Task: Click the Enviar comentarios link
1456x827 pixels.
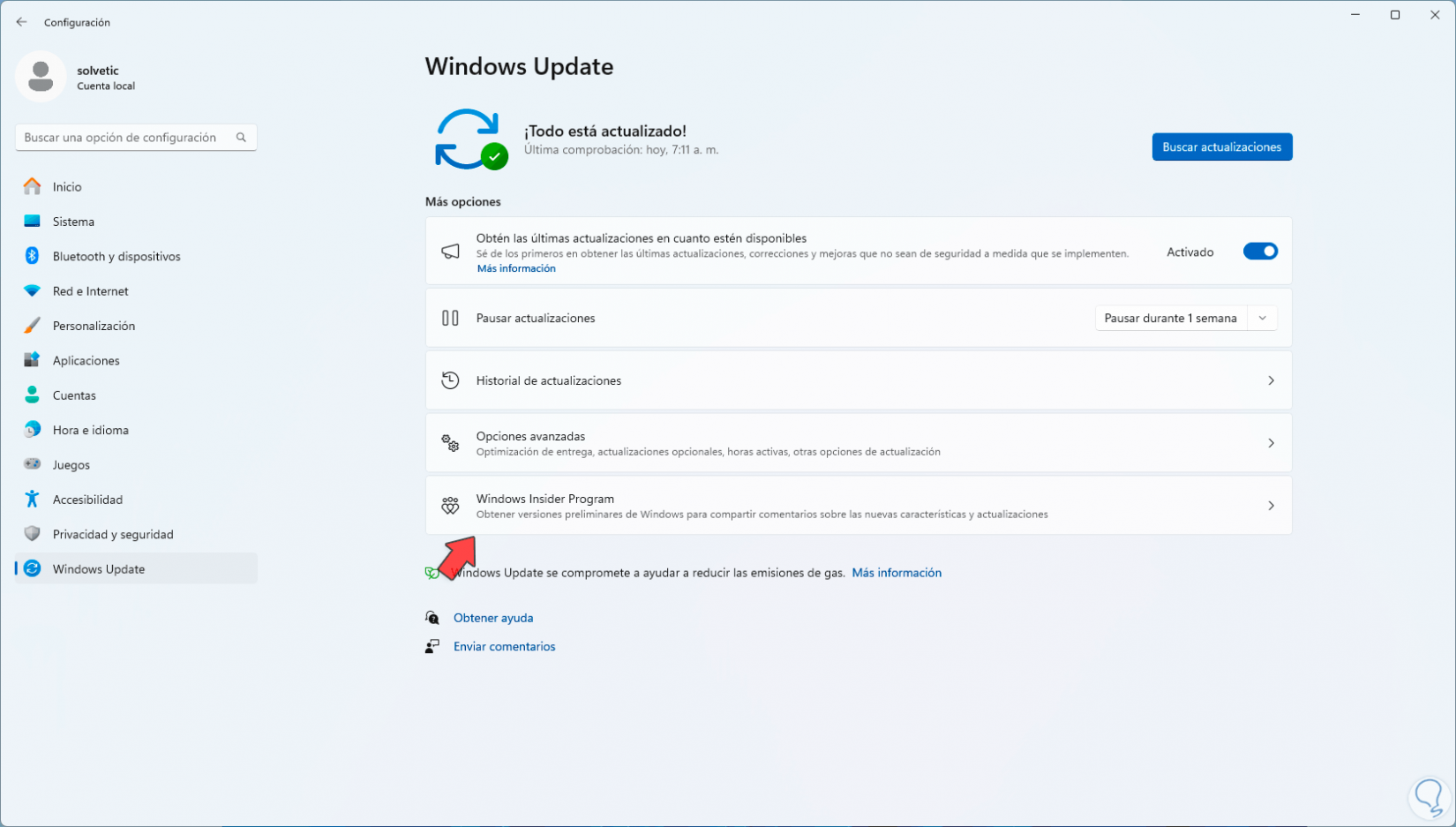Action: tap(505, 646)
